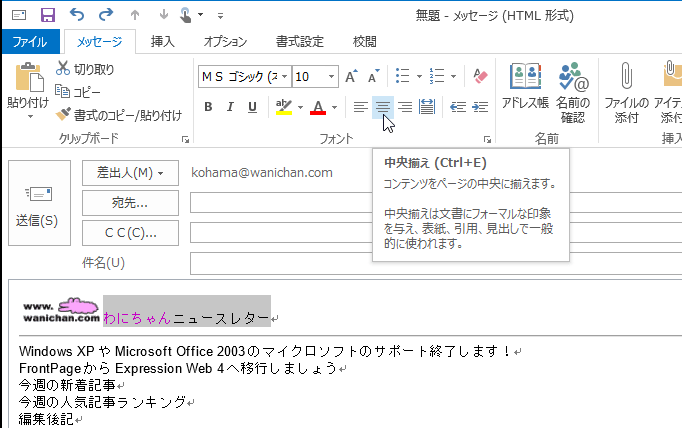Click the Save icon in quick access toolbar
682x428 pixels.
click(x=48, y=15)
